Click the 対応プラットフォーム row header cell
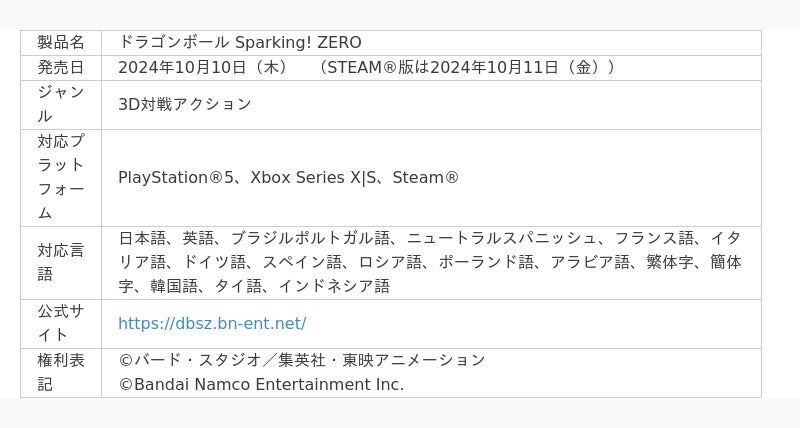Image resolution: width=800 pixels, height=428 pixels. point(61,177)
